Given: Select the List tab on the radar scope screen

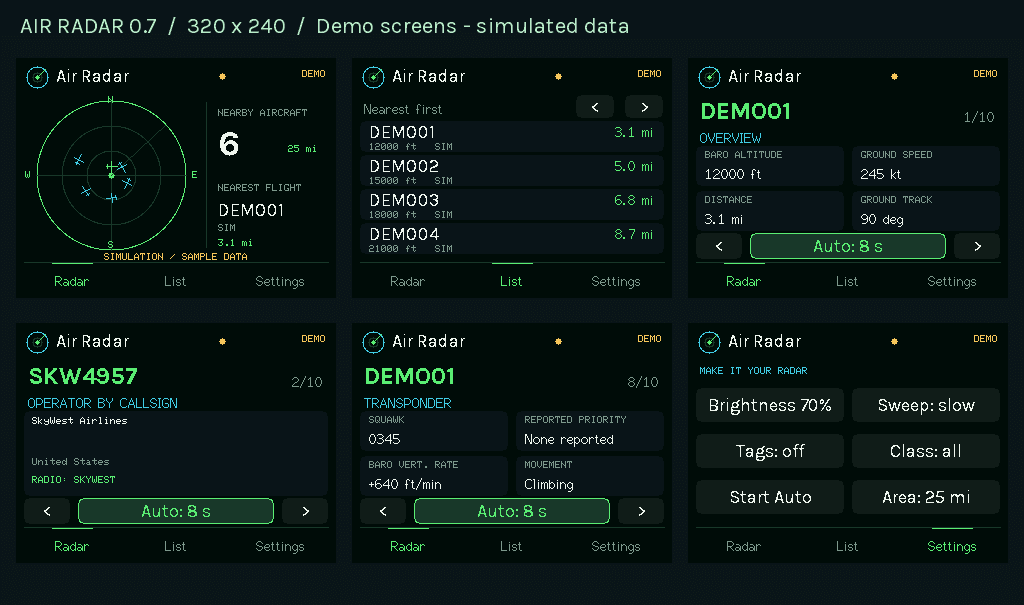Looking at the screenshot, I should click(x=175, y=282).
